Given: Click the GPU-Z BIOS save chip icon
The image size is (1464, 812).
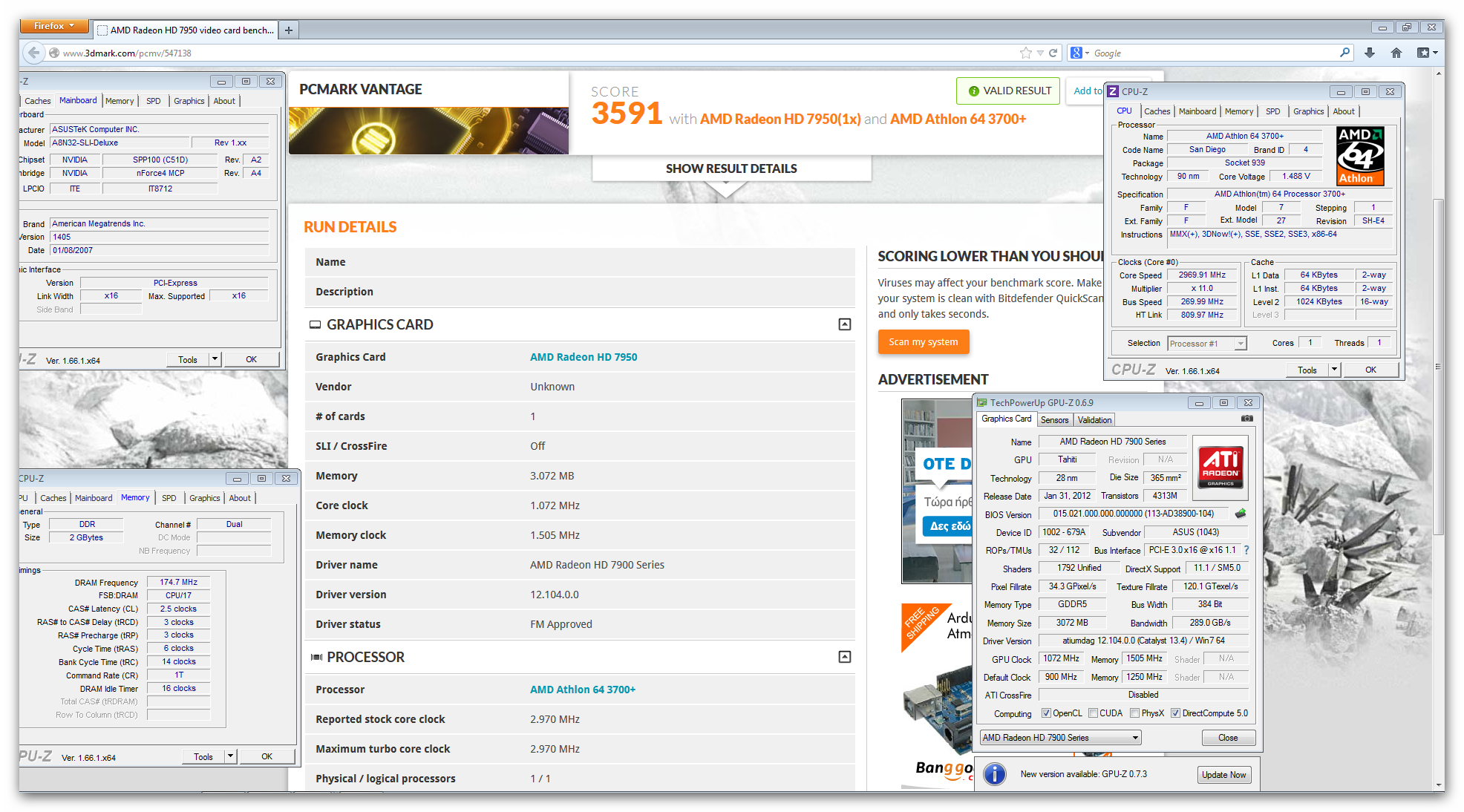Looking at the screenshot, I should click(x=1240, y=514).
